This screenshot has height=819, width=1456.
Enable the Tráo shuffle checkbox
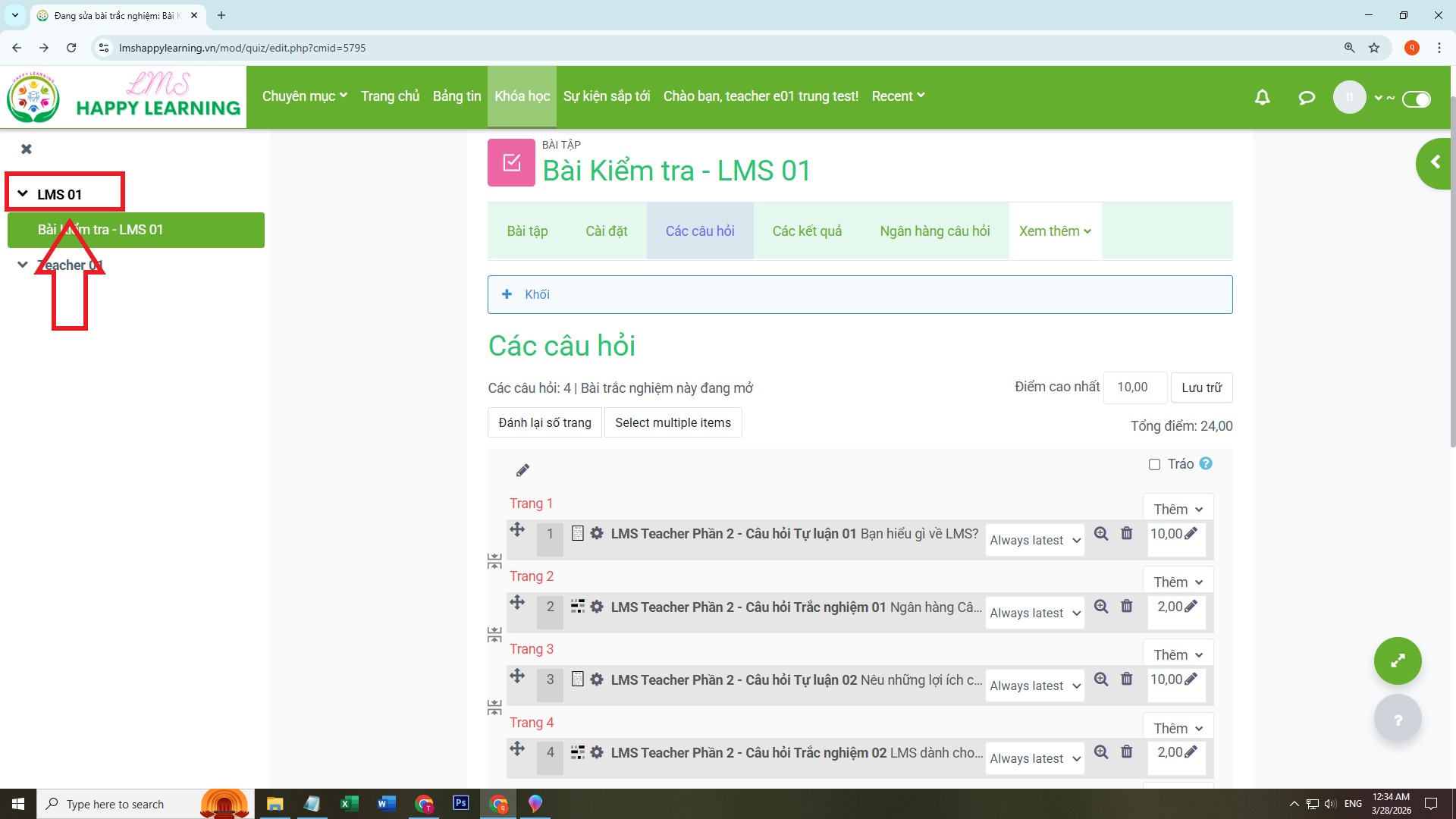[1154, 465]
